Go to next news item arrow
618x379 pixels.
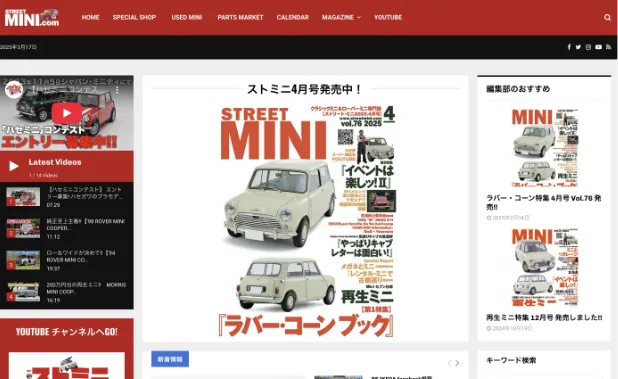(x=457, y=363)
